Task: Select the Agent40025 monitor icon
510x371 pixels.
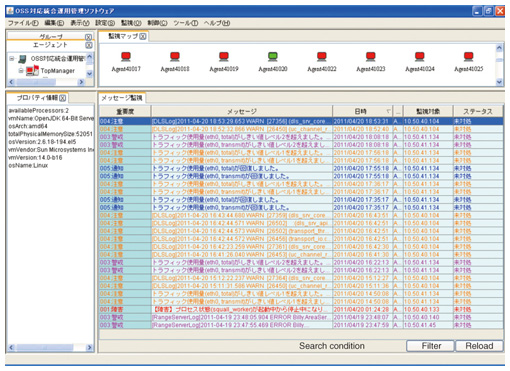Action: pyautogui.click(x=469, y=57)
